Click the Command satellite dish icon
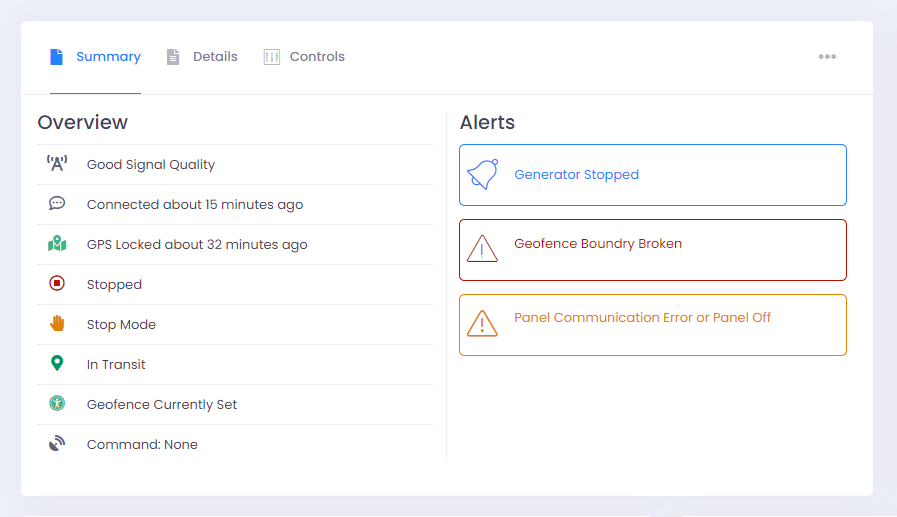897x517 pixels. [x=57, y=444]
